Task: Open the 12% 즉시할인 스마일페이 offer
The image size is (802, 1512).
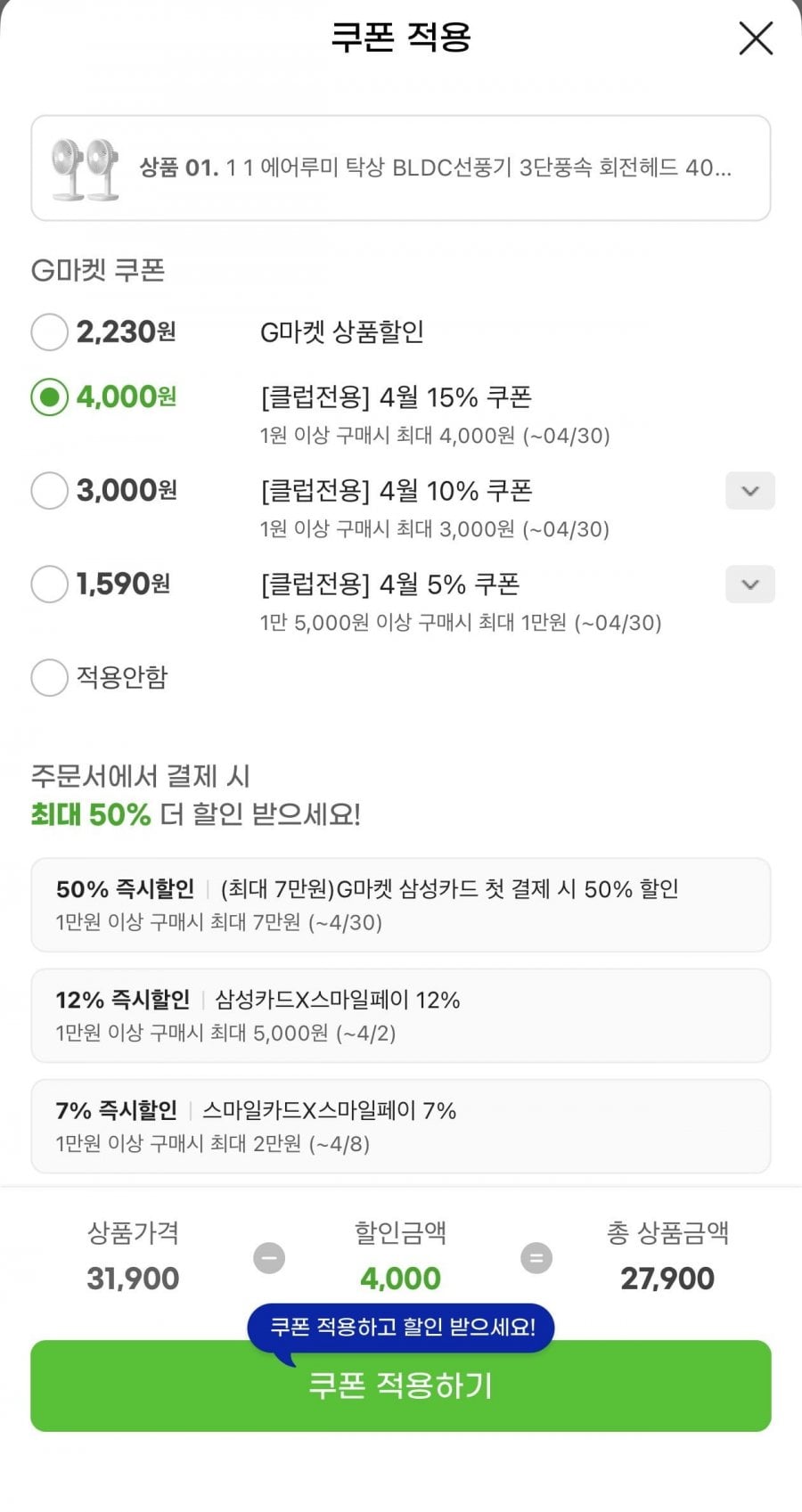Action: [400, 1016]
